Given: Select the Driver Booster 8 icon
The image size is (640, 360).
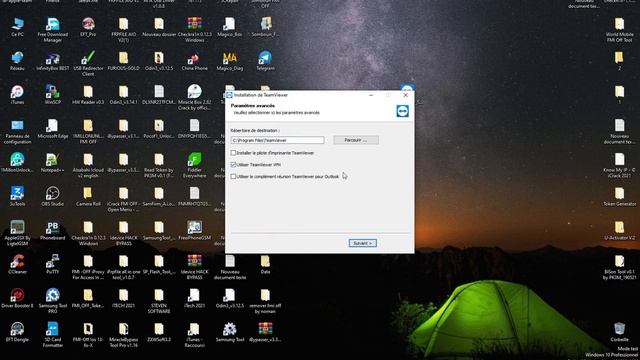Looking at the screenshot, I should tap(17, 299).
